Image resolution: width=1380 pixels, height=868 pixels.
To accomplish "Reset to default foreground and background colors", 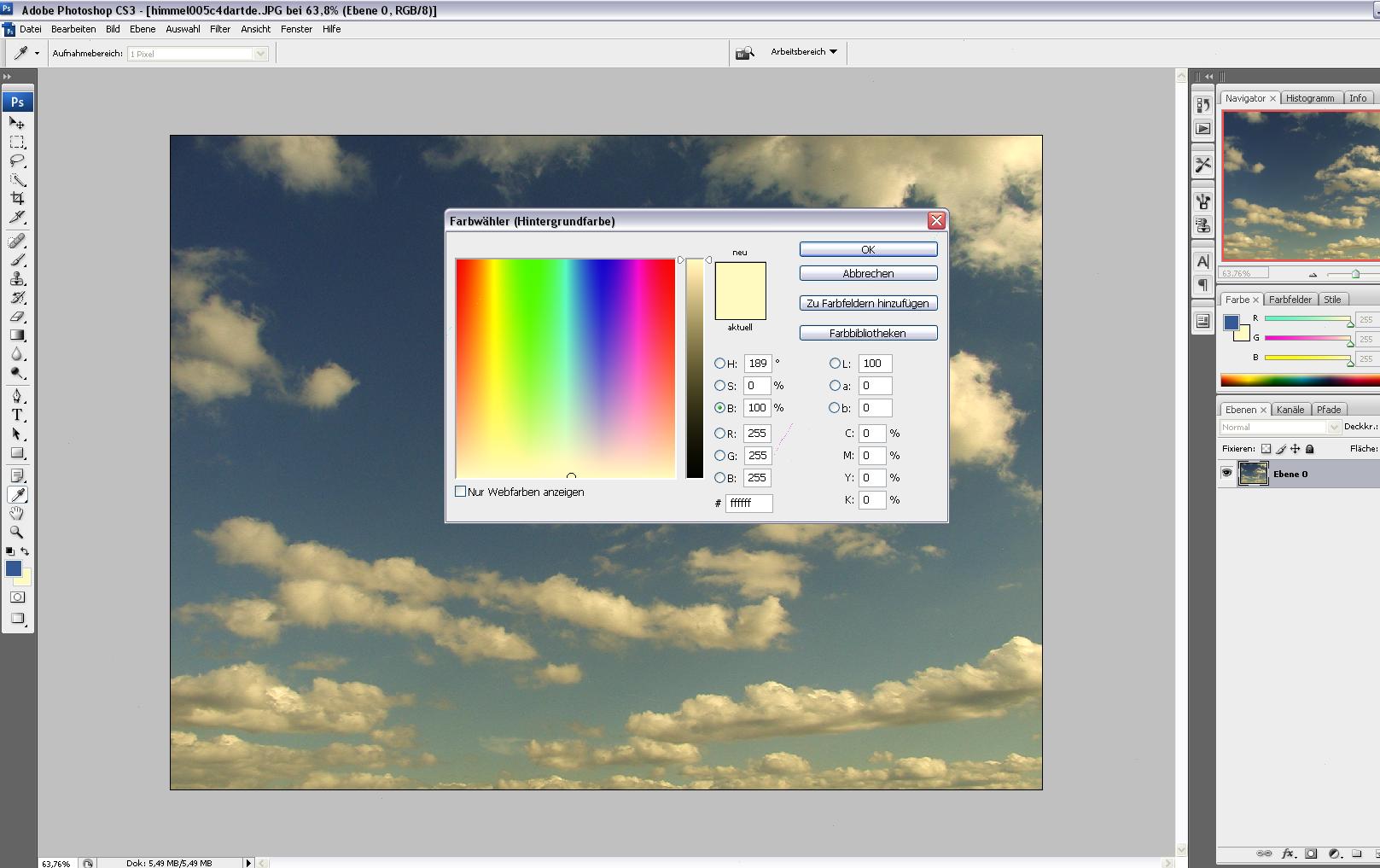I will pyautogui.click(x=9, y=551).
